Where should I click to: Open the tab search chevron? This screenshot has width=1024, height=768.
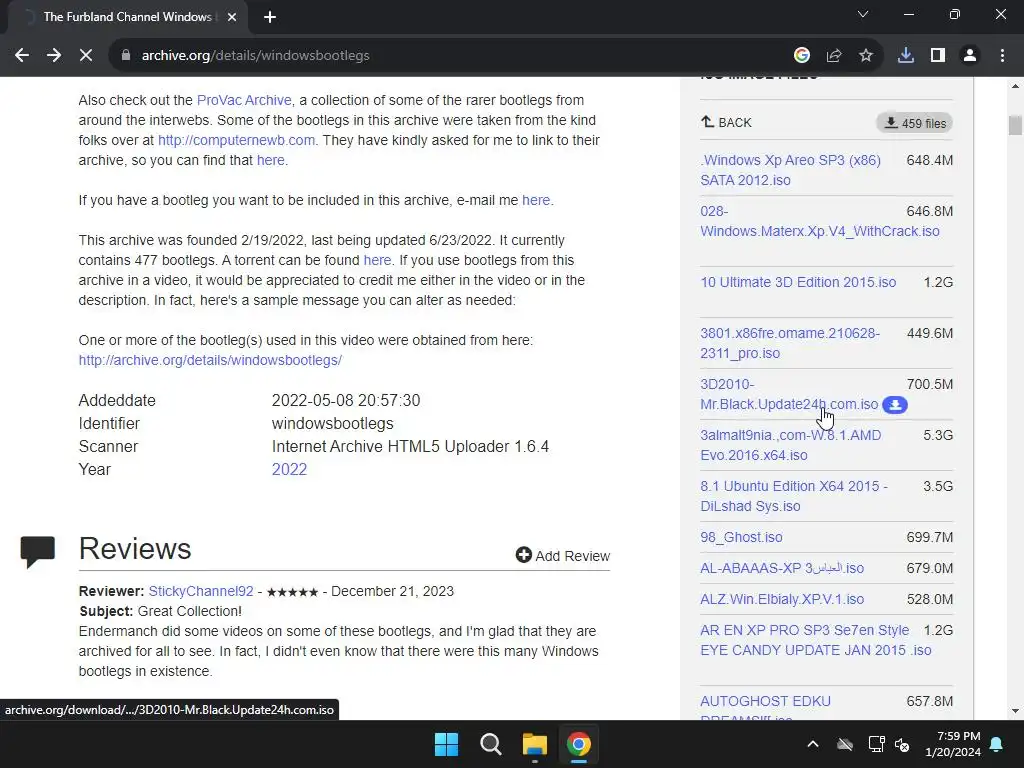[863, 14]
